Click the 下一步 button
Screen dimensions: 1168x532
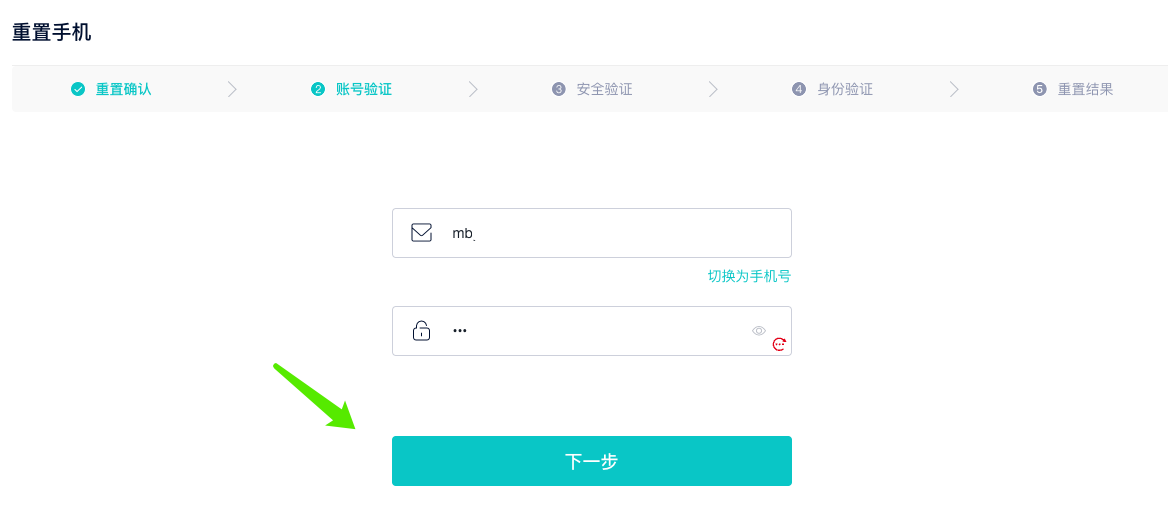tap(591, 461)
